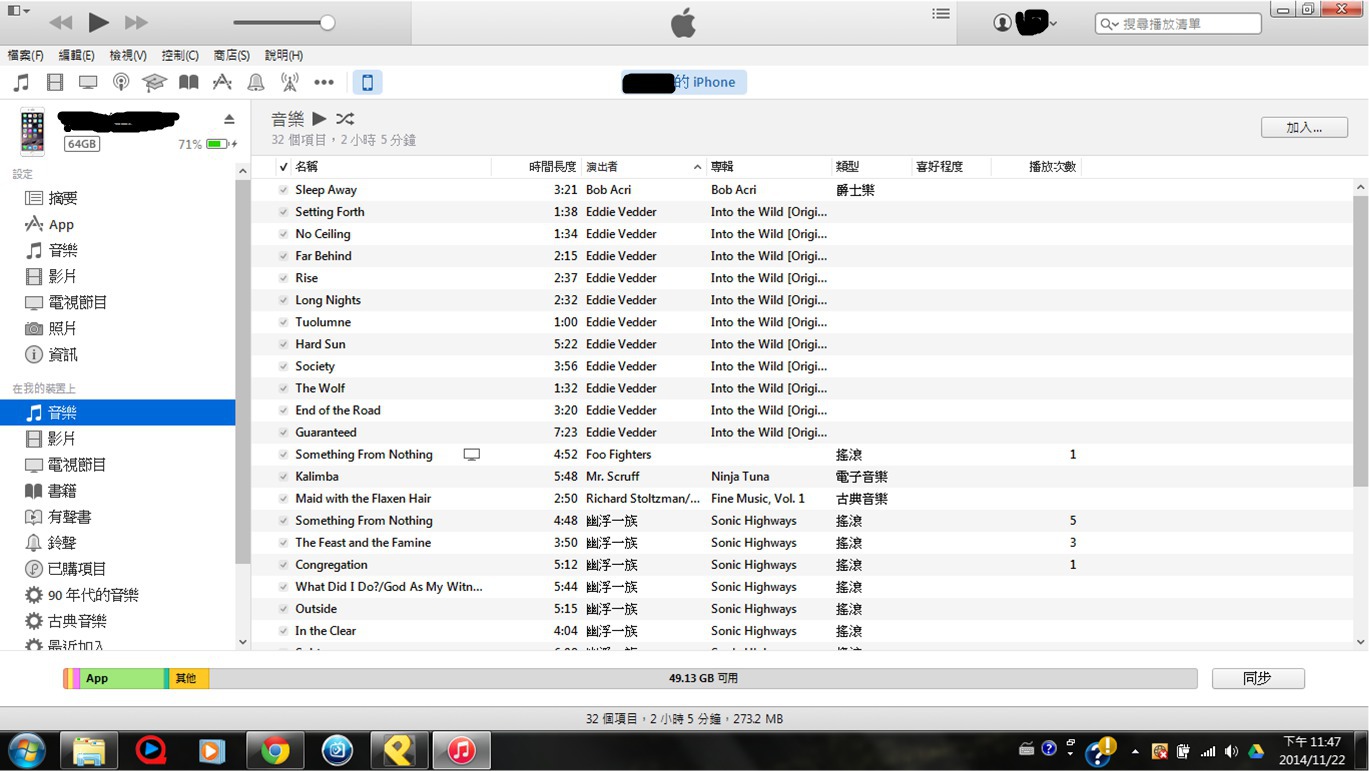
Task: Open the Internet Radio antenna icon
Action: pos(290,82)
